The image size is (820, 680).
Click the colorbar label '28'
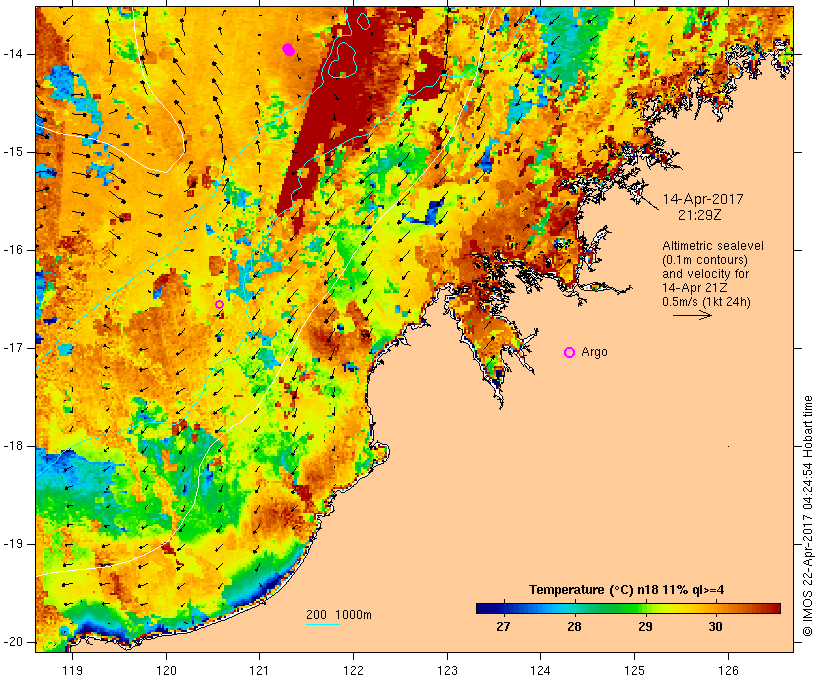(574, 627)
